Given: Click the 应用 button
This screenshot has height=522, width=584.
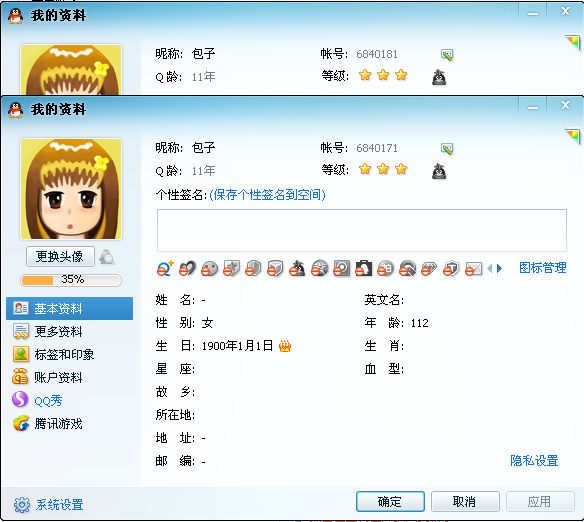Looking at the screenshot, I should (x=540, y=502).
